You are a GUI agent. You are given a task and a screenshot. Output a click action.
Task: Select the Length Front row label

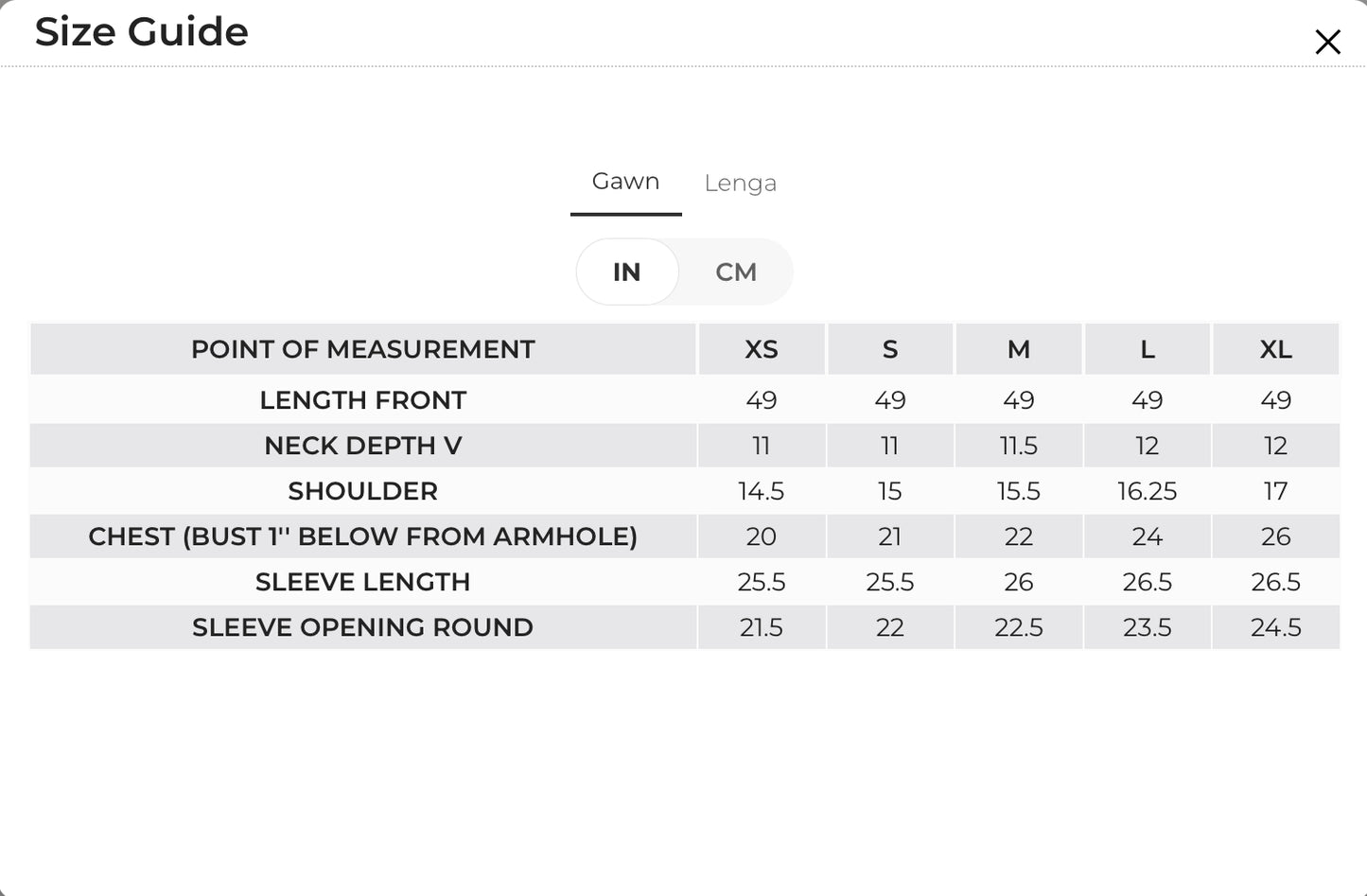[x=363, y=400]
